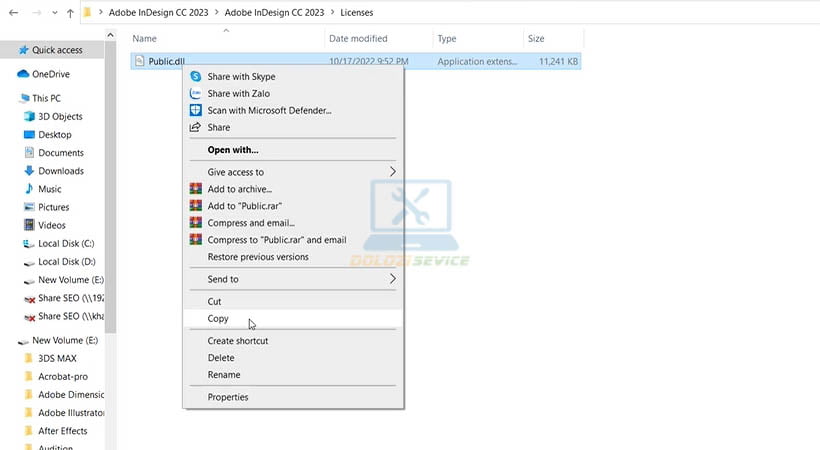This screenshot has width=820, height=450.
Task: Select Open with... menu entry
Action: coord(232,150)
